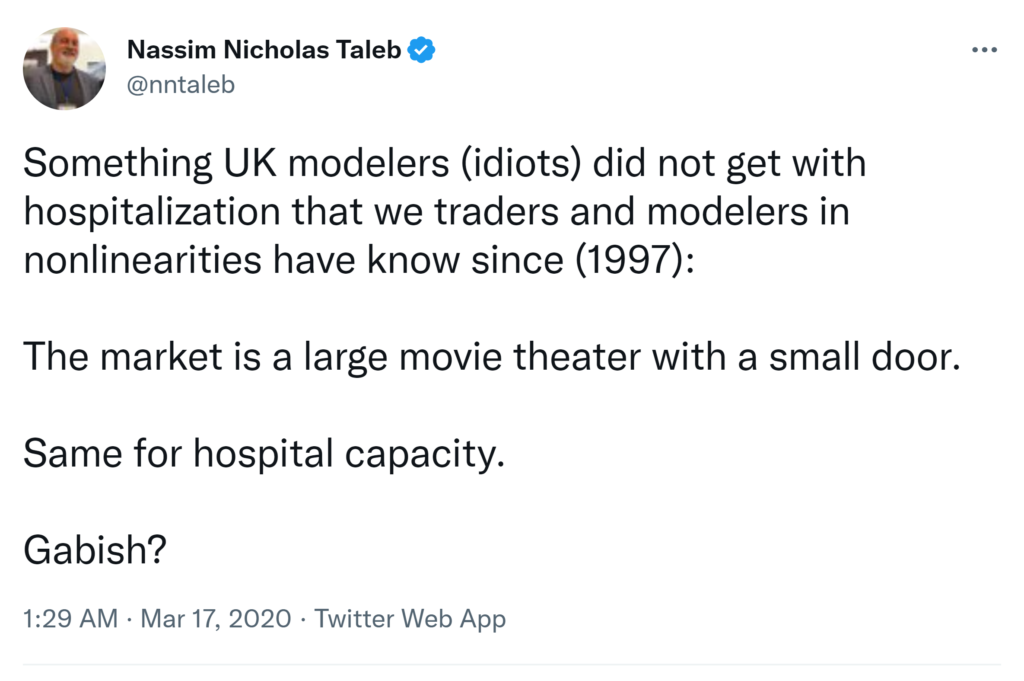Open Nassim Nicholas Taleb's profile photo
Viewport: 1024px width, 681px height.
coord(64,68)
